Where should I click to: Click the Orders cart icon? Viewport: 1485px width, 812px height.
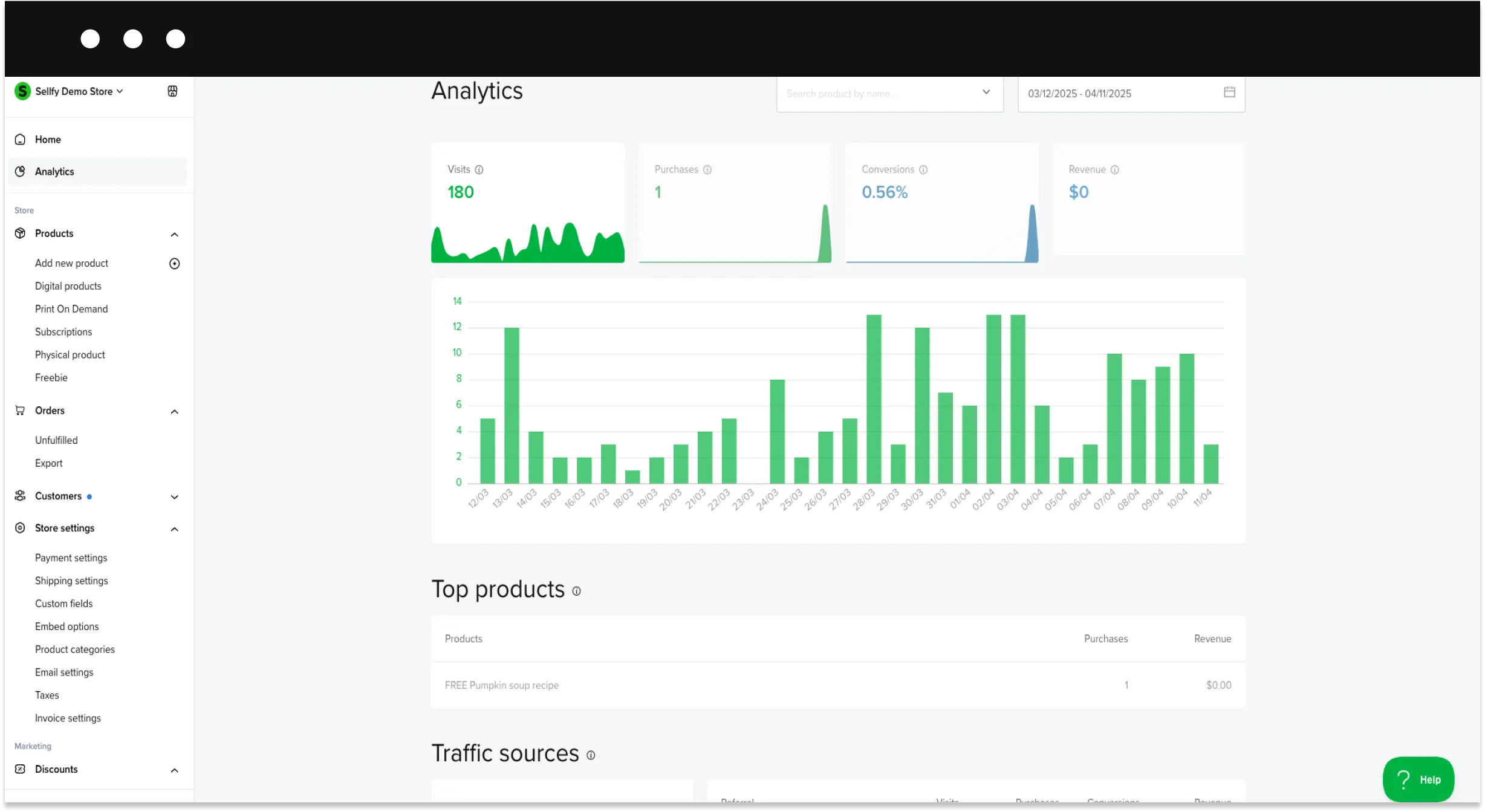coord(20,411)
